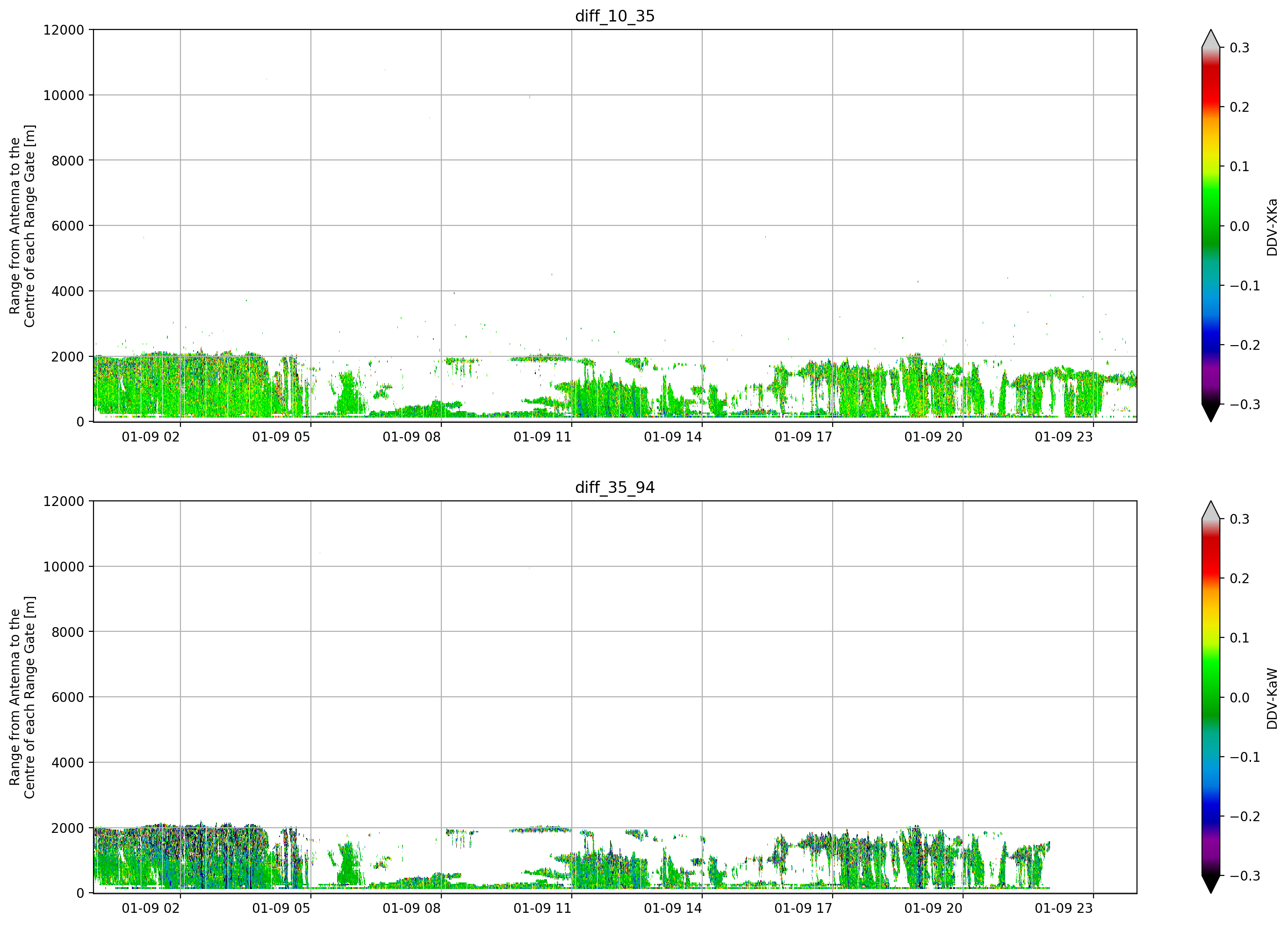The height and width of the screenshot is (925, 1288).
Task: Click the '01-09 11' time tick under diff_10_35
Action: pyautogui.click(x=542, y=437)
